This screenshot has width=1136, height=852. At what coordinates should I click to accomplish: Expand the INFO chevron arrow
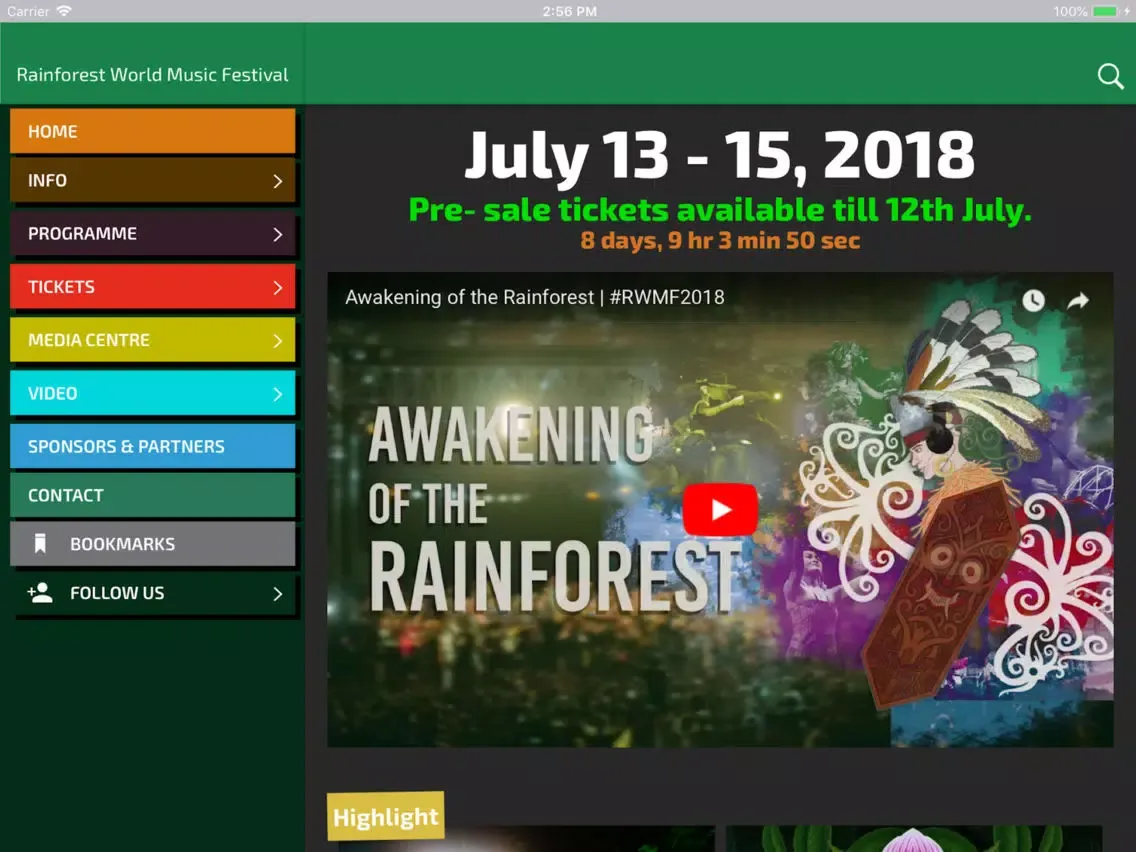pyautogui.click(x=277, y=181)
